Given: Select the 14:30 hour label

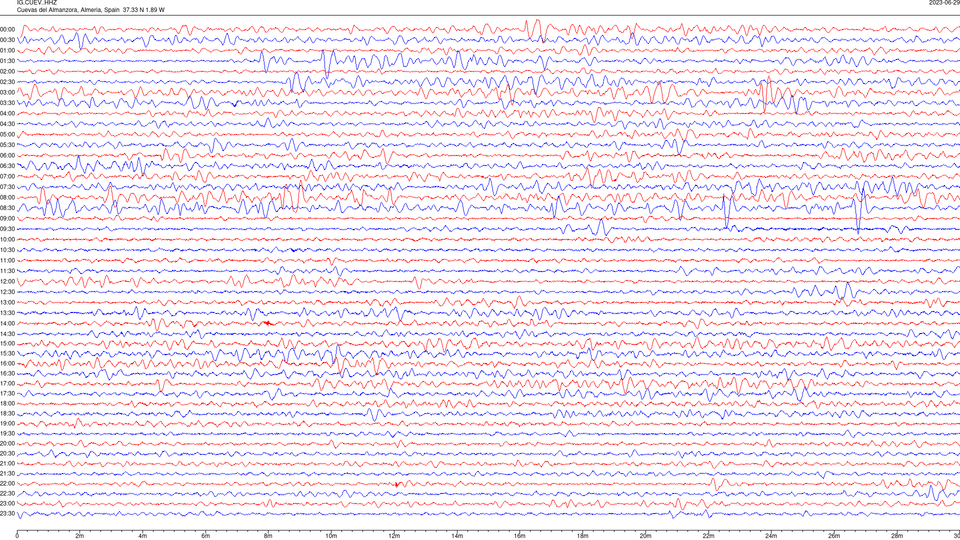Looking at the screenshot, I should [x=7, y=334].
